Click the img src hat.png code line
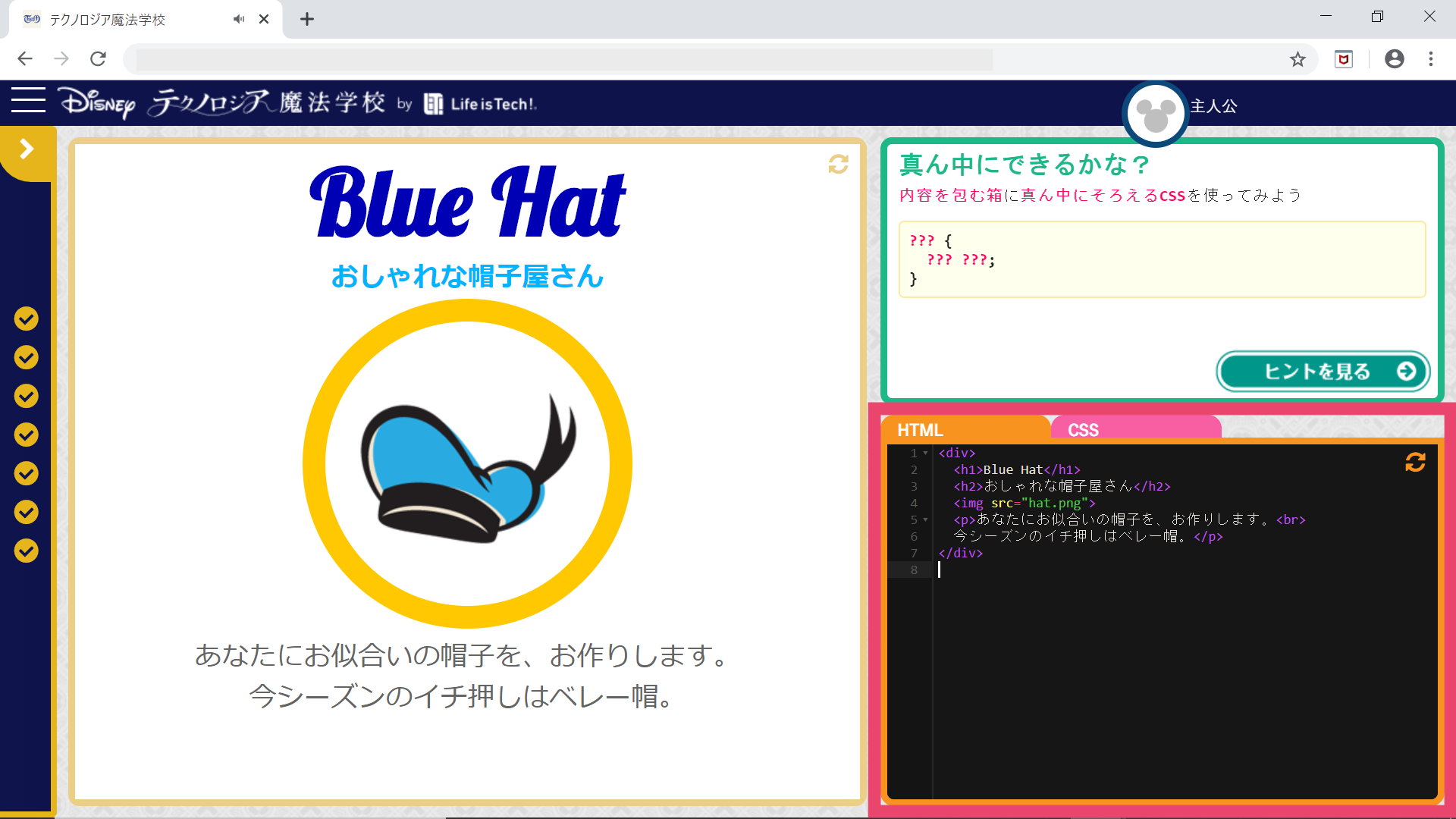The image size is (1456, 819). tap(1024, 503)
